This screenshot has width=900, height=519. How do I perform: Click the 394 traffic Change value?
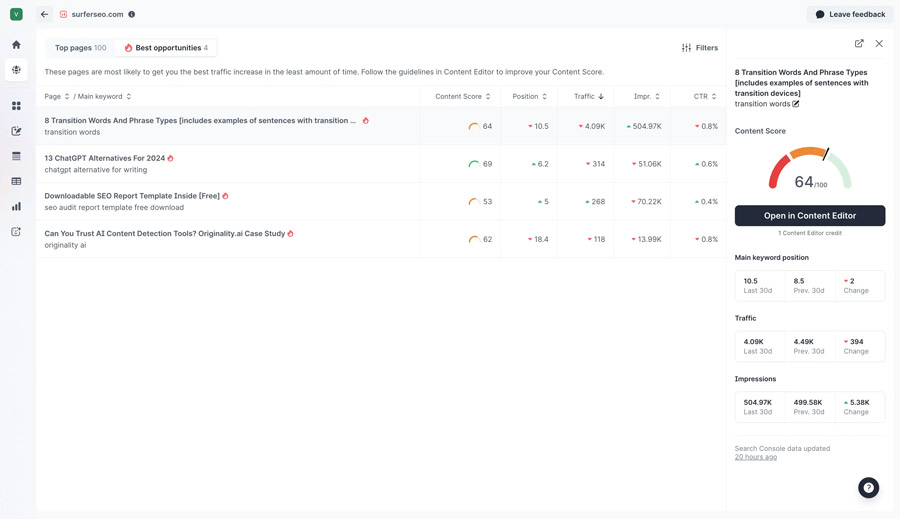click(x=854, y=342)
